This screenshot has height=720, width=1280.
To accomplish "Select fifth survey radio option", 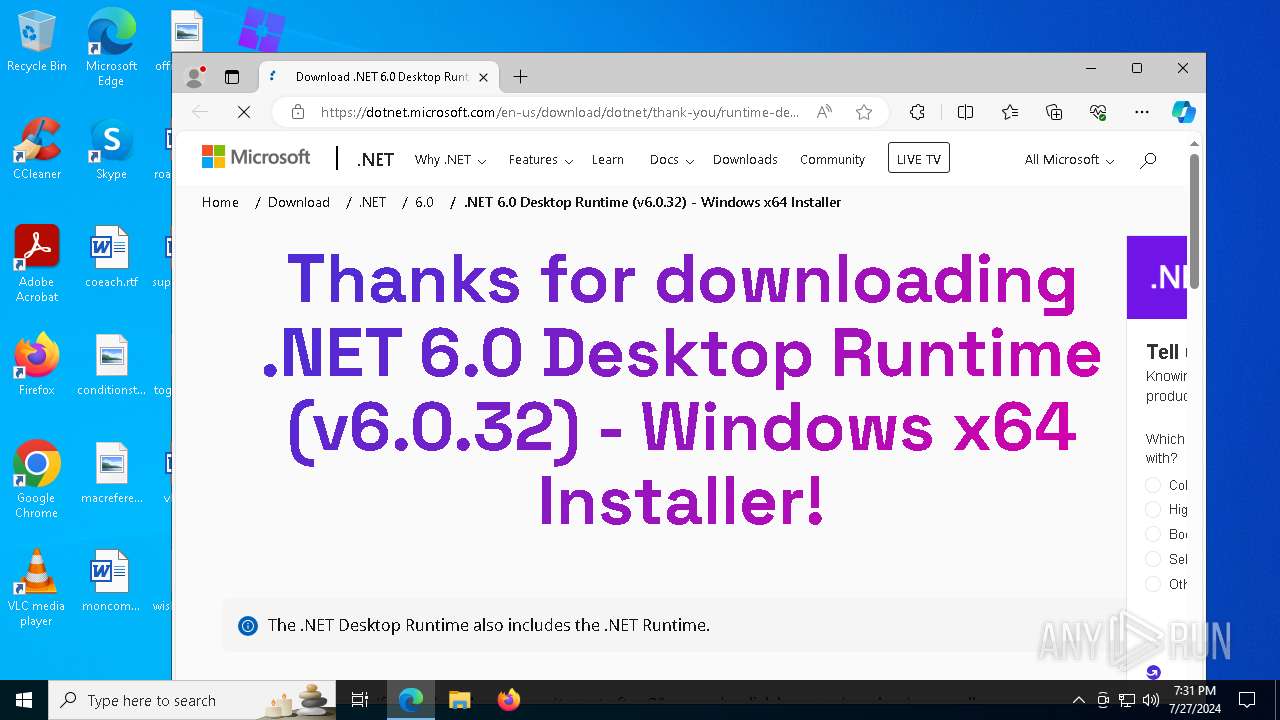I will (1153, 584).
